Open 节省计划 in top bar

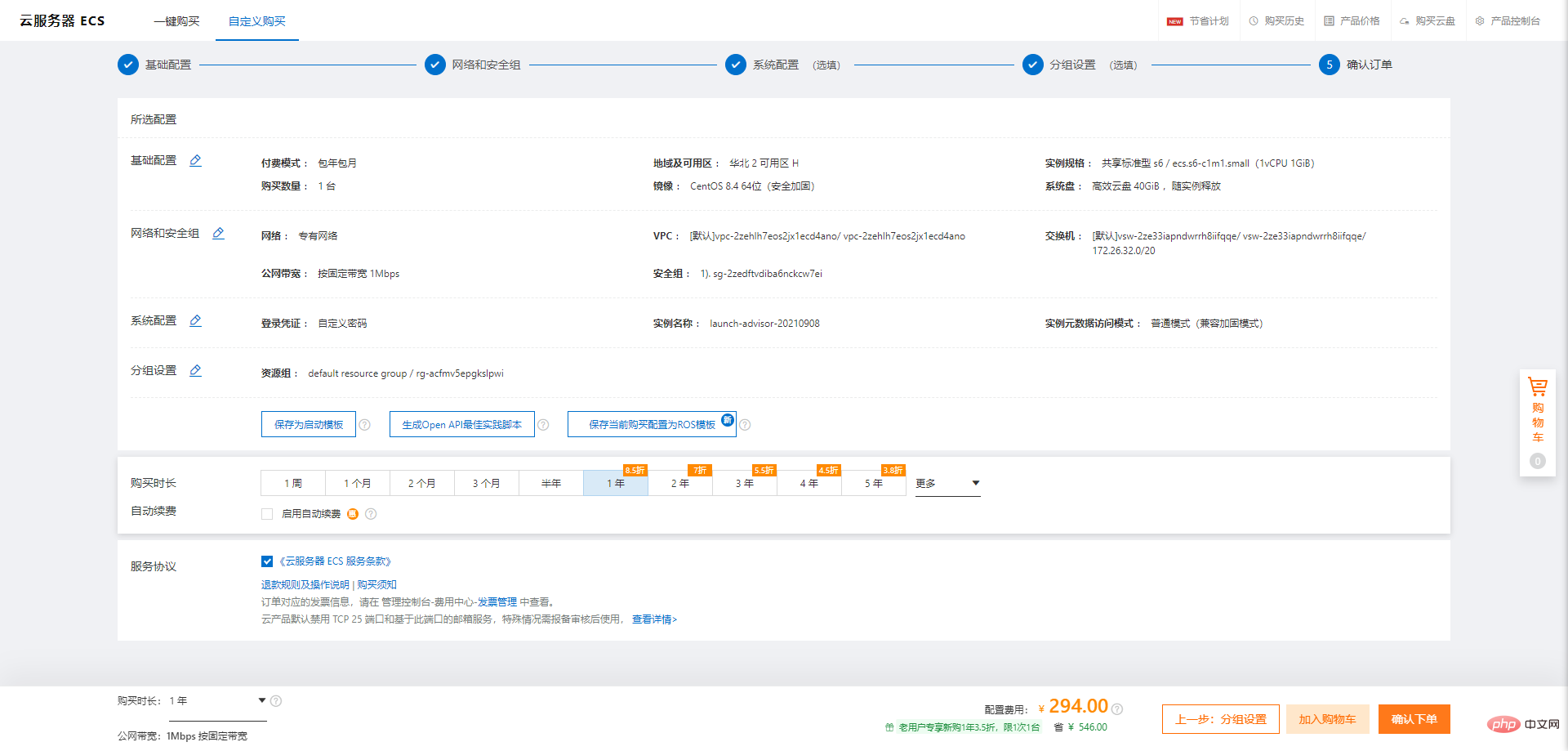click(1198, 21)
